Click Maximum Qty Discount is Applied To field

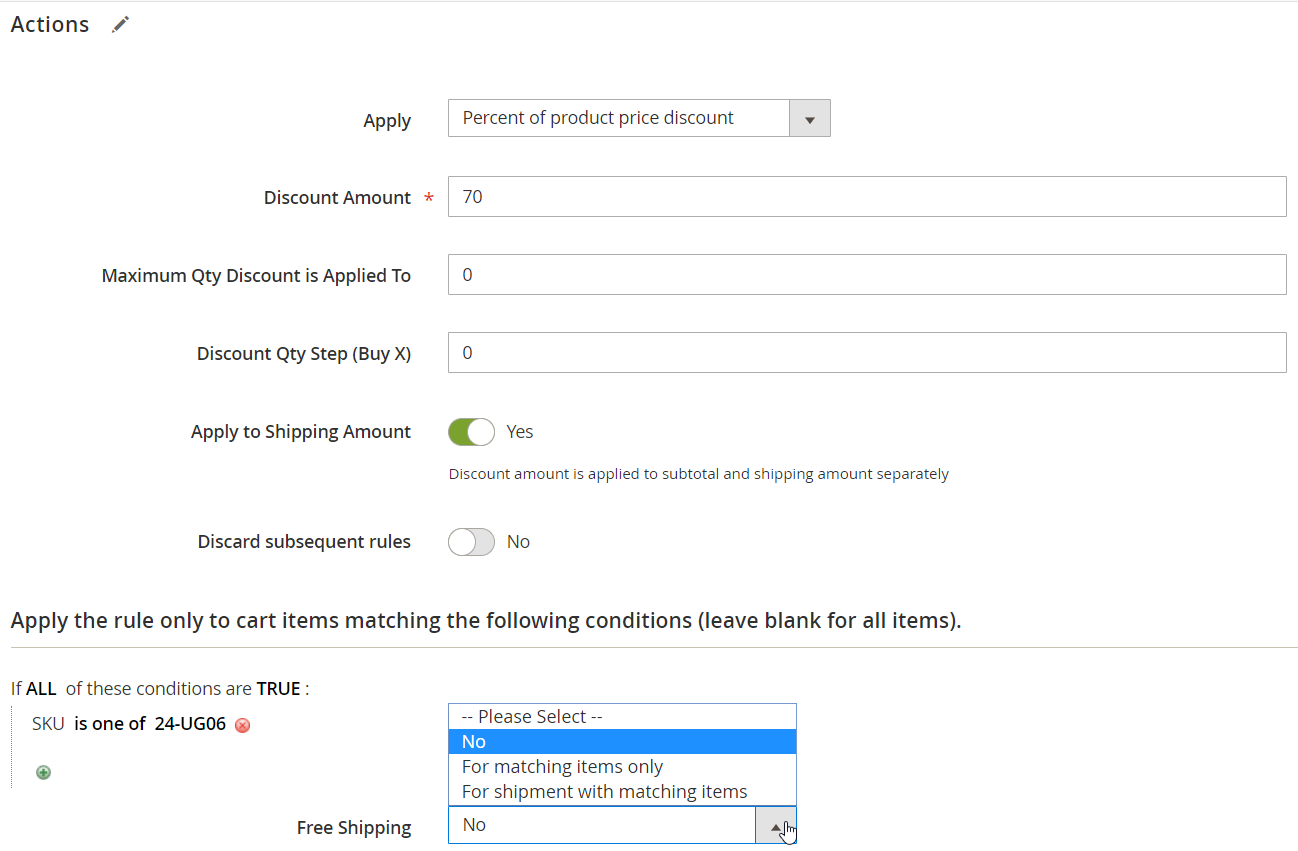(866, 275)
